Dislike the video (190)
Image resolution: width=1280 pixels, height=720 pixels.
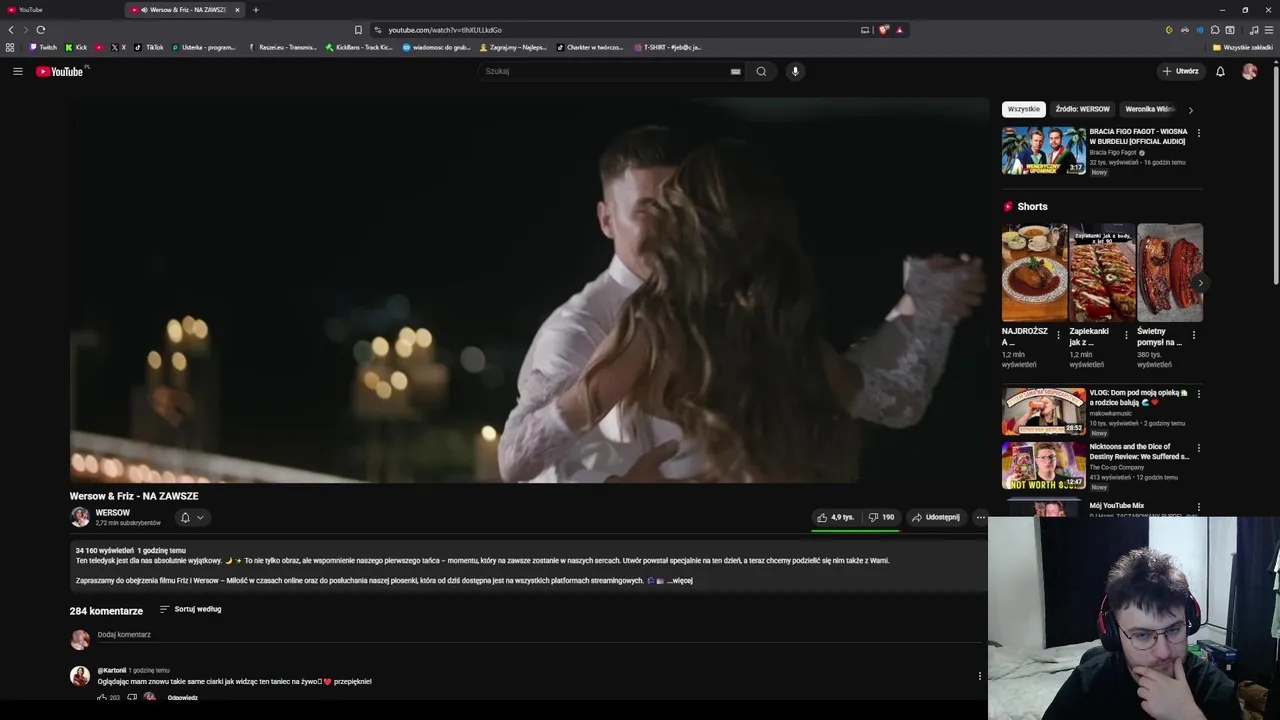tap(882, 517)
